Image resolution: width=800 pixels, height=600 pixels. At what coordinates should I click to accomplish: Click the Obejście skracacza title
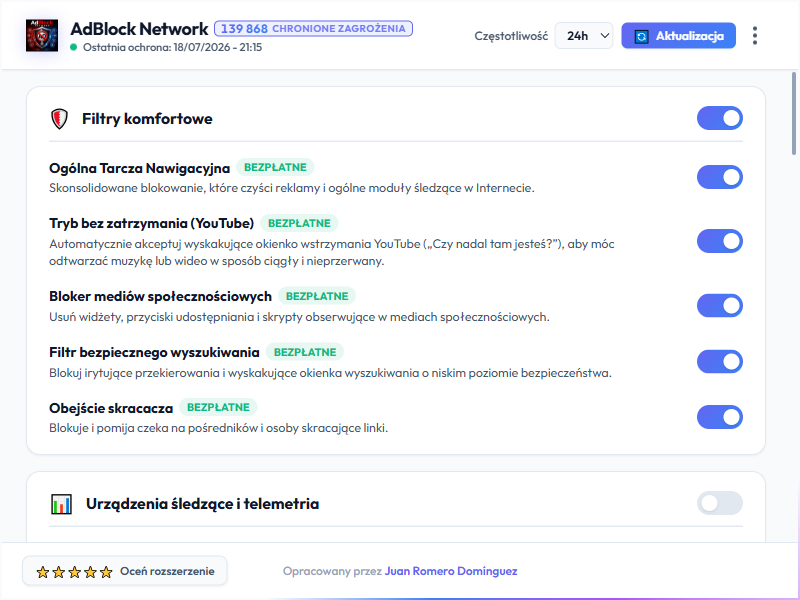111,408
